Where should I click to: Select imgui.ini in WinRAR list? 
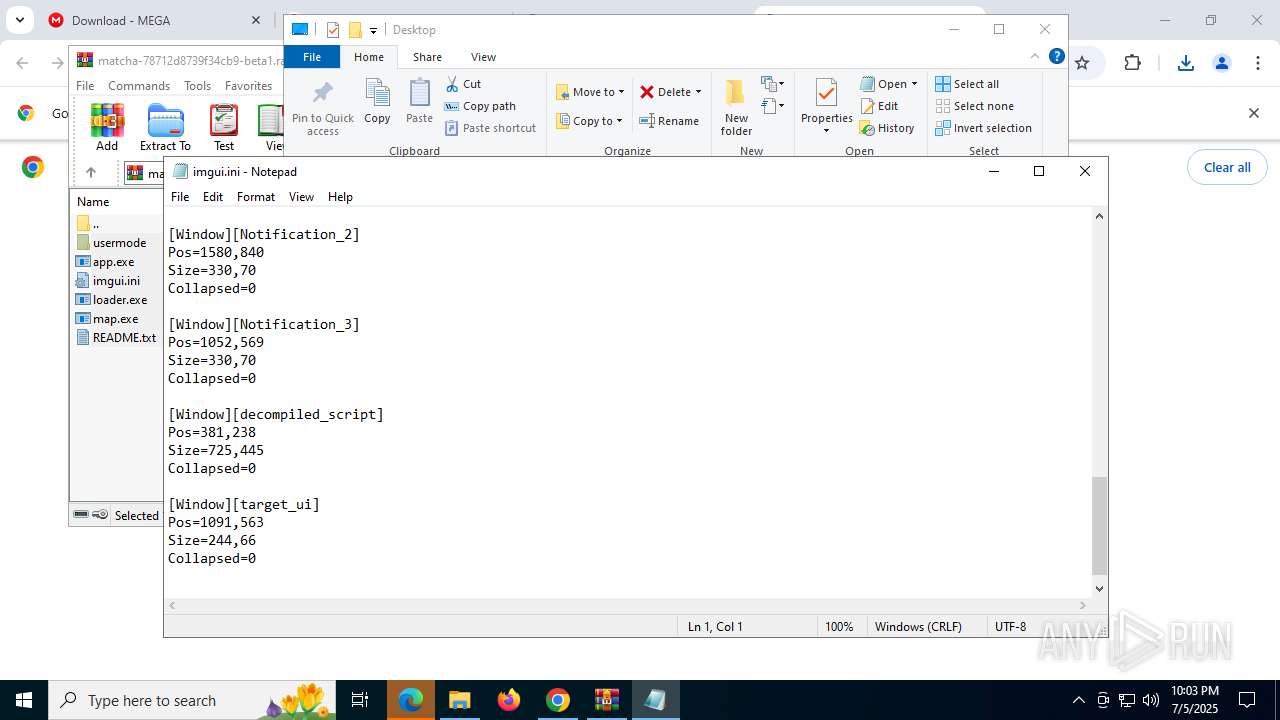click(116, 281)
